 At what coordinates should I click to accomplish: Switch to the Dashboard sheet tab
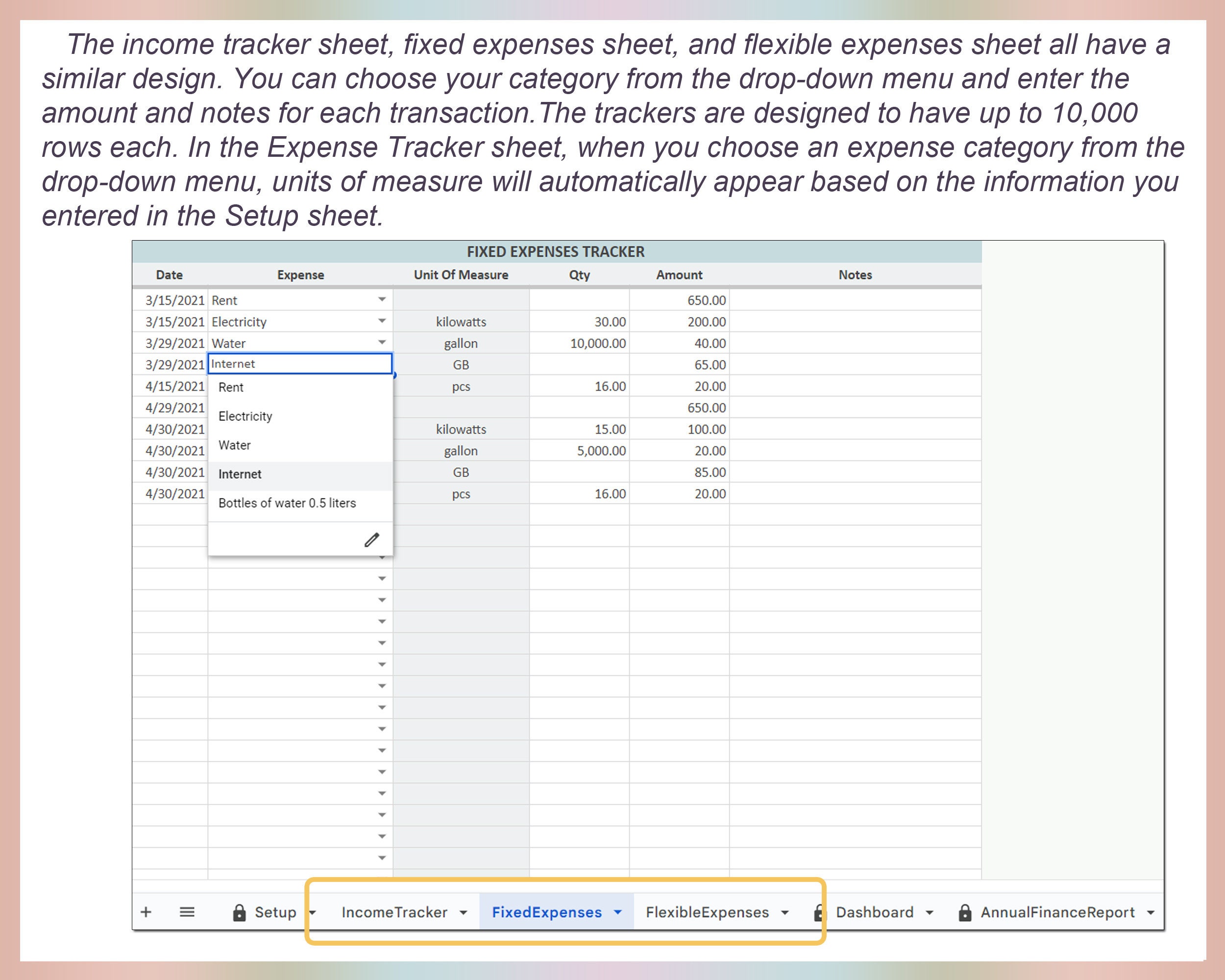point(875,912)
